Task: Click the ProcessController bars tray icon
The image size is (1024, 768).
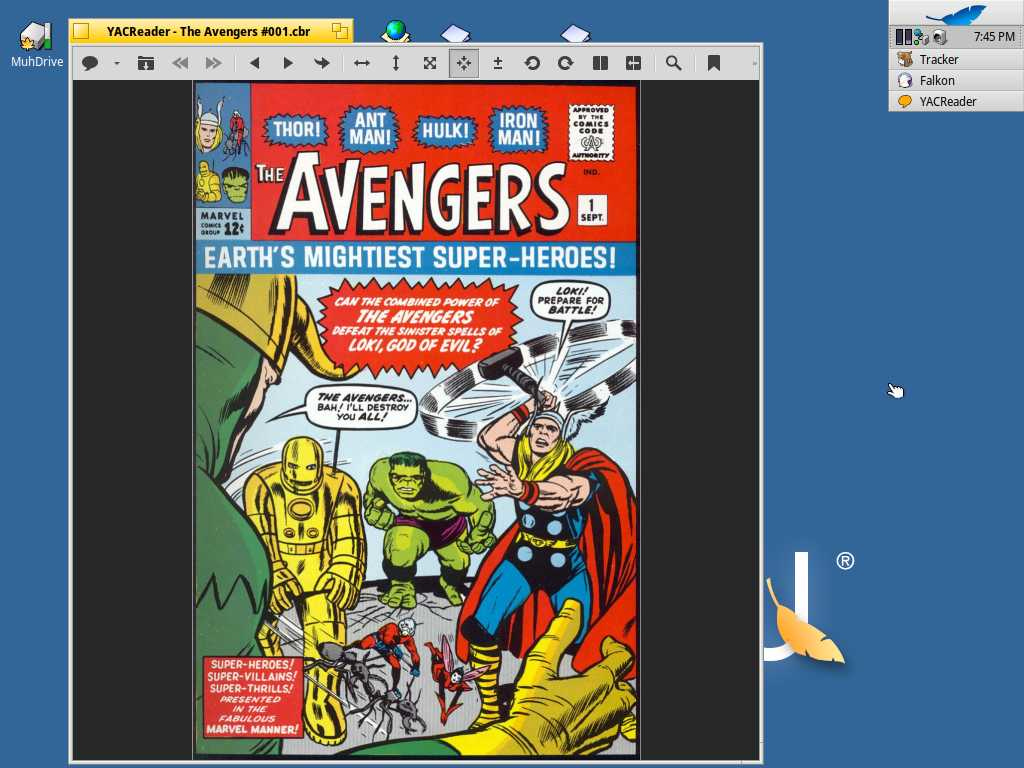Action: pyautogui.click(x=903, y=37)
